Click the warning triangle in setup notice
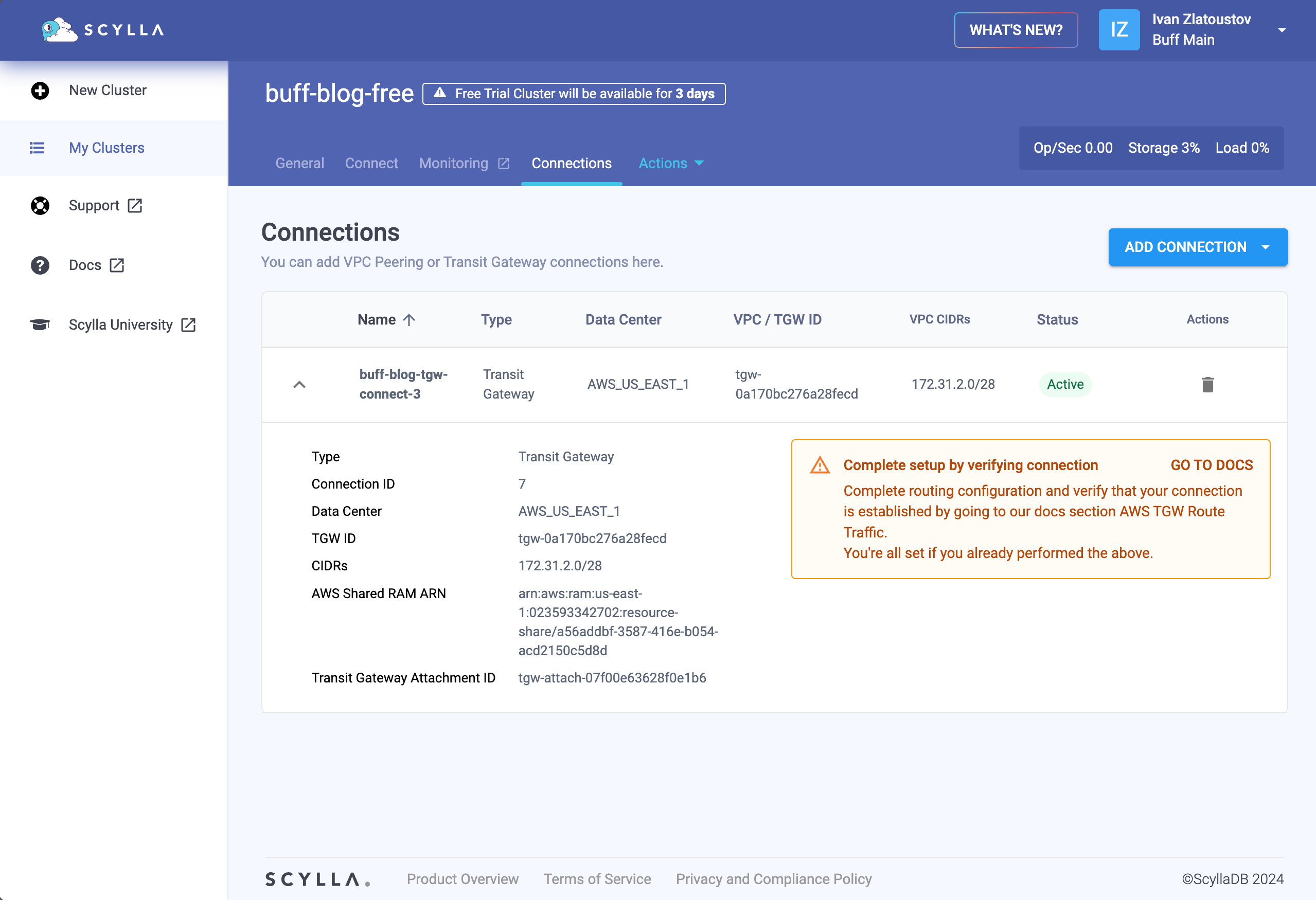The width and height of the screenshot is (1316, 900). [x=820, y=465]
